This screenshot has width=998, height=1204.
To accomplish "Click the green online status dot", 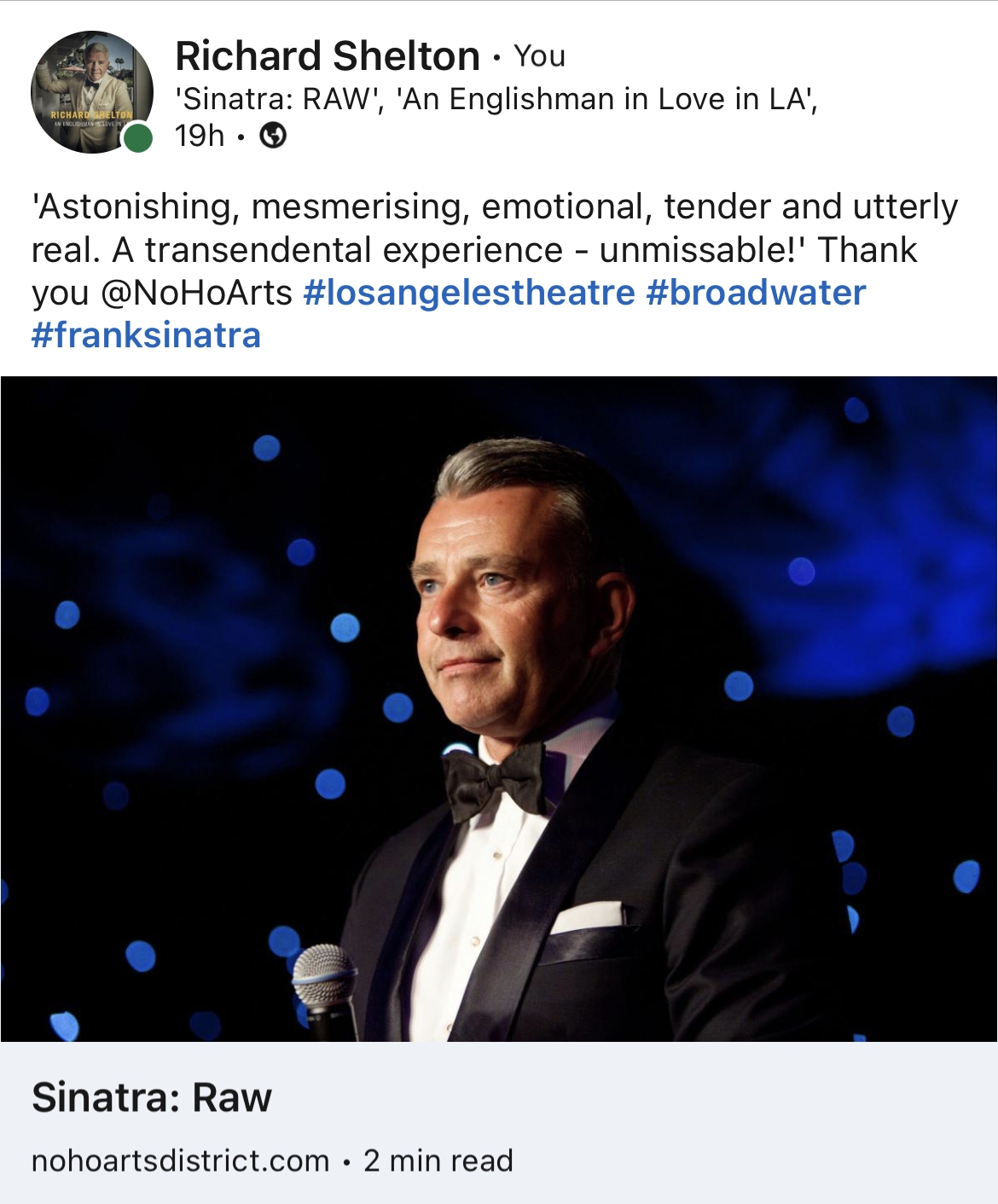I will pyautogui.click(x=137, y=137).
